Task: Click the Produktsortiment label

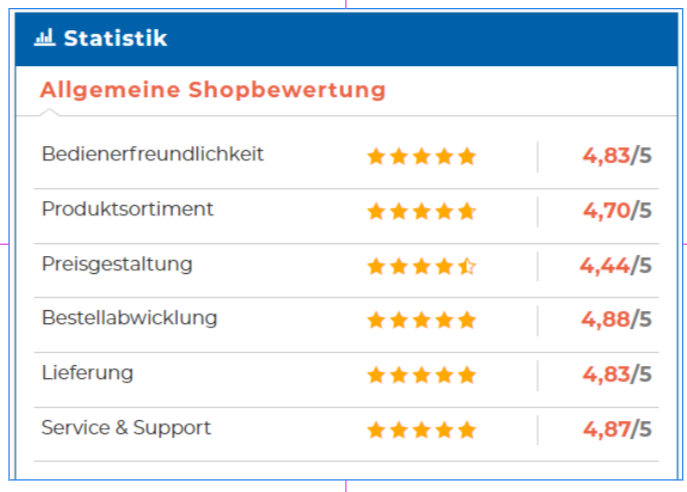Action: click(128, 210)
